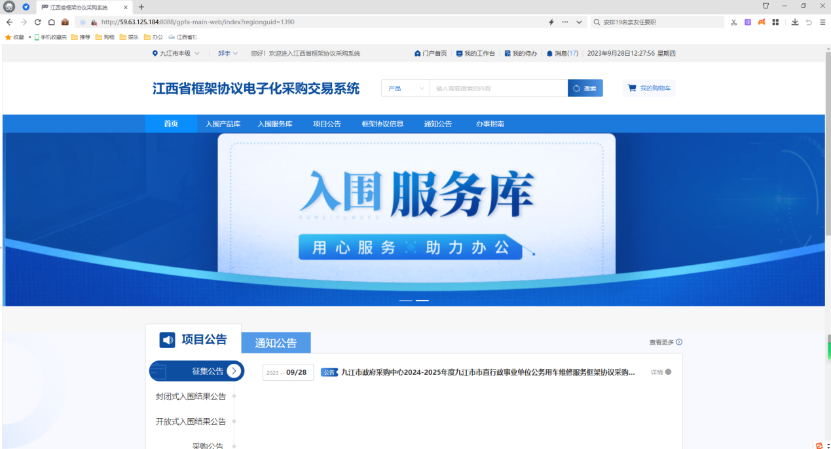Open 办事指南 navigation menu
This screenshot has height=449, width=831.
pyautogui.click(x=490, y=124)
